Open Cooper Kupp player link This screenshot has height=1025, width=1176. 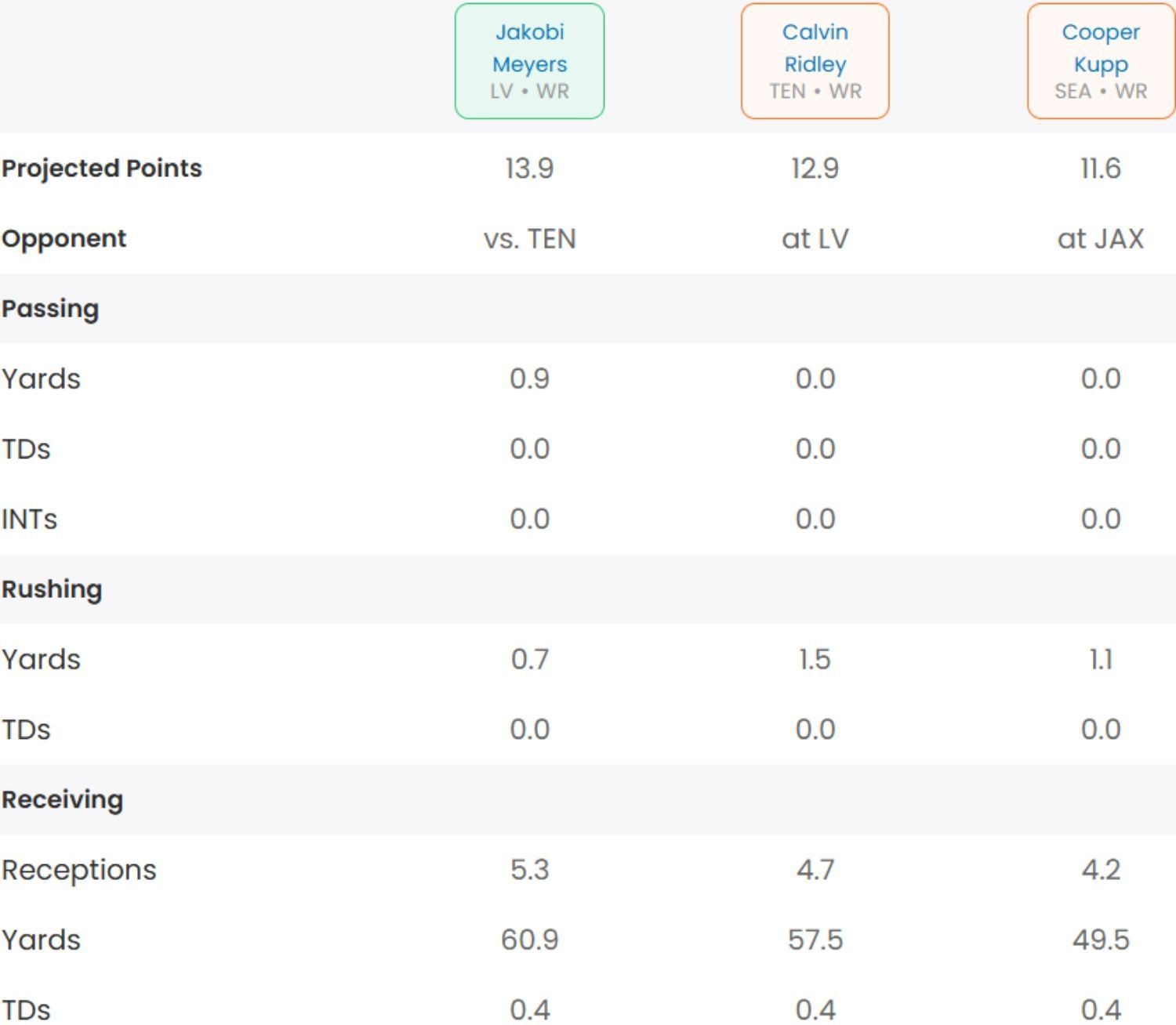coord(1101,48)
